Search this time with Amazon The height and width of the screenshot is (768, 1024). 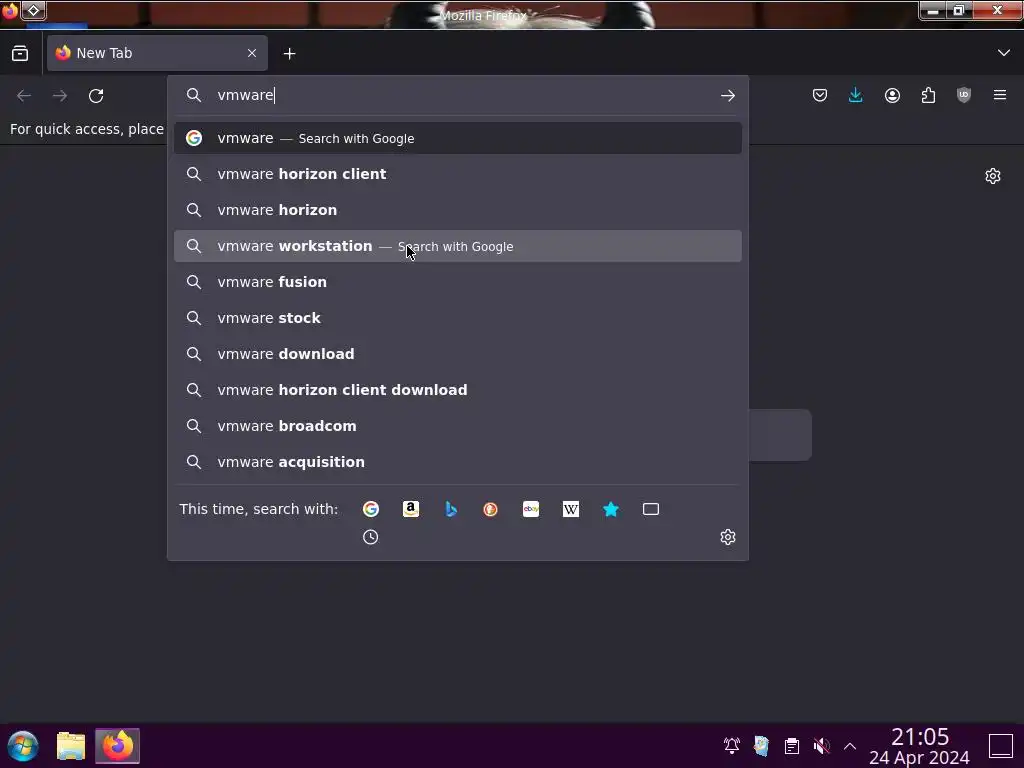[411, 509]
